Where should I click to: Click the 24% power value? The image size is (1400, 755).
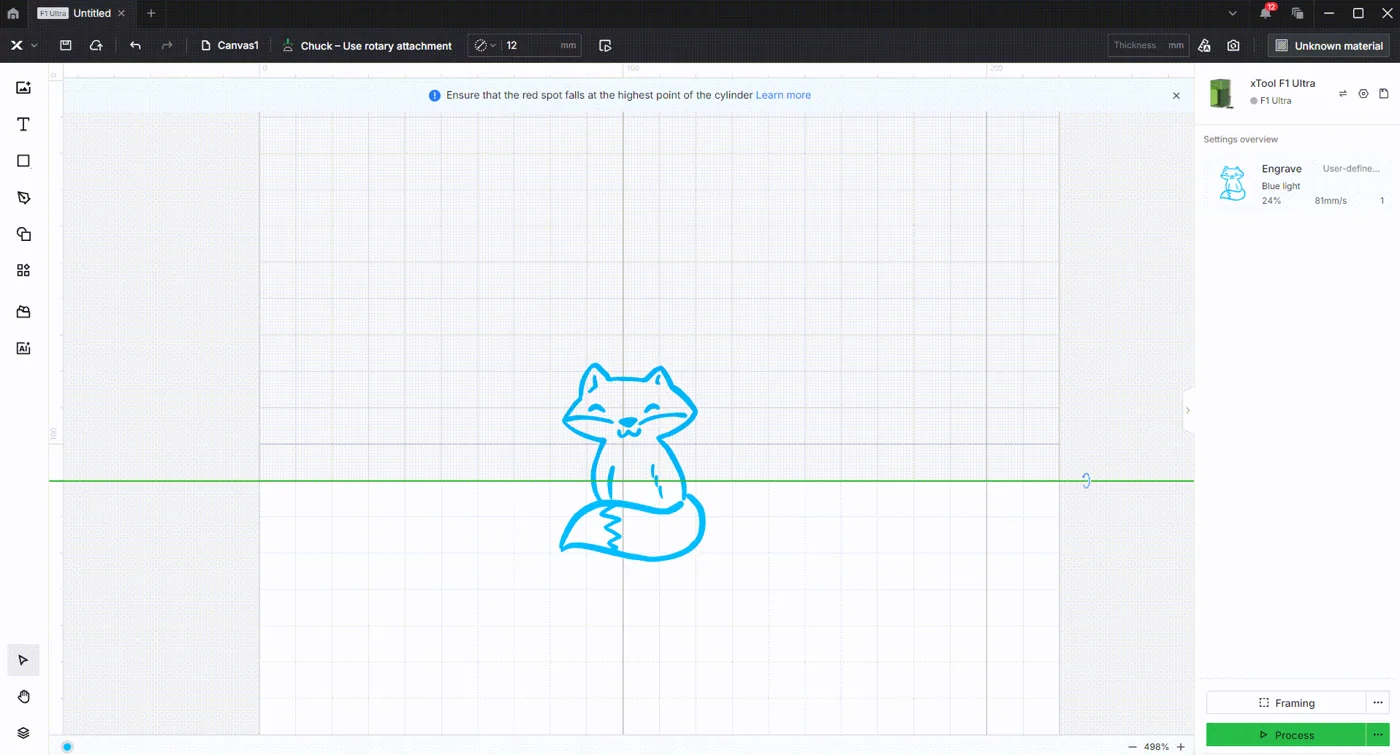[x=1271, y=201]
